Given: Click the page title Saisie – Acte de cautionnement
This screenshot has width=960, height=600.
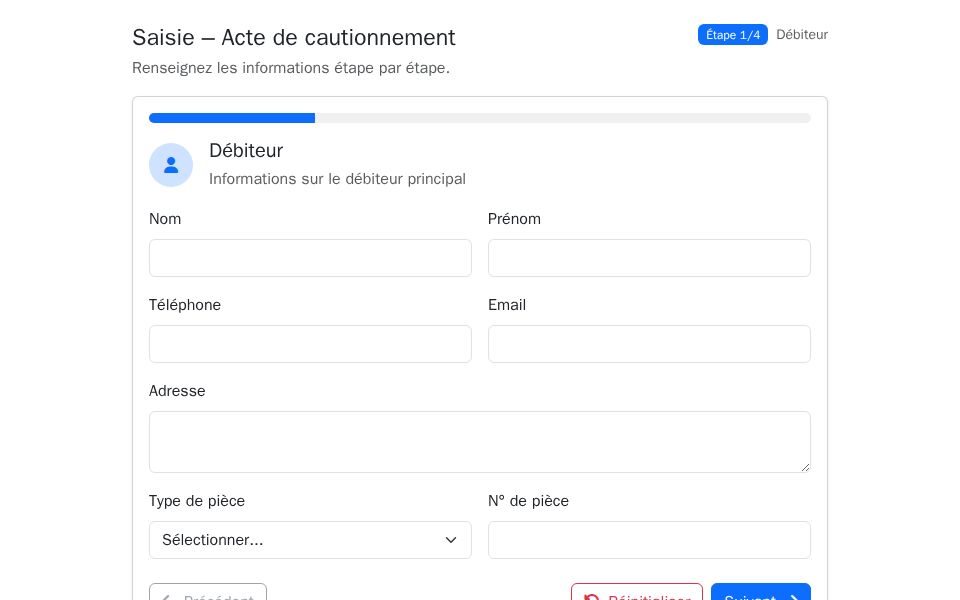Looking at the screenshot, I should pyautogui.click(x=293, y=37).
